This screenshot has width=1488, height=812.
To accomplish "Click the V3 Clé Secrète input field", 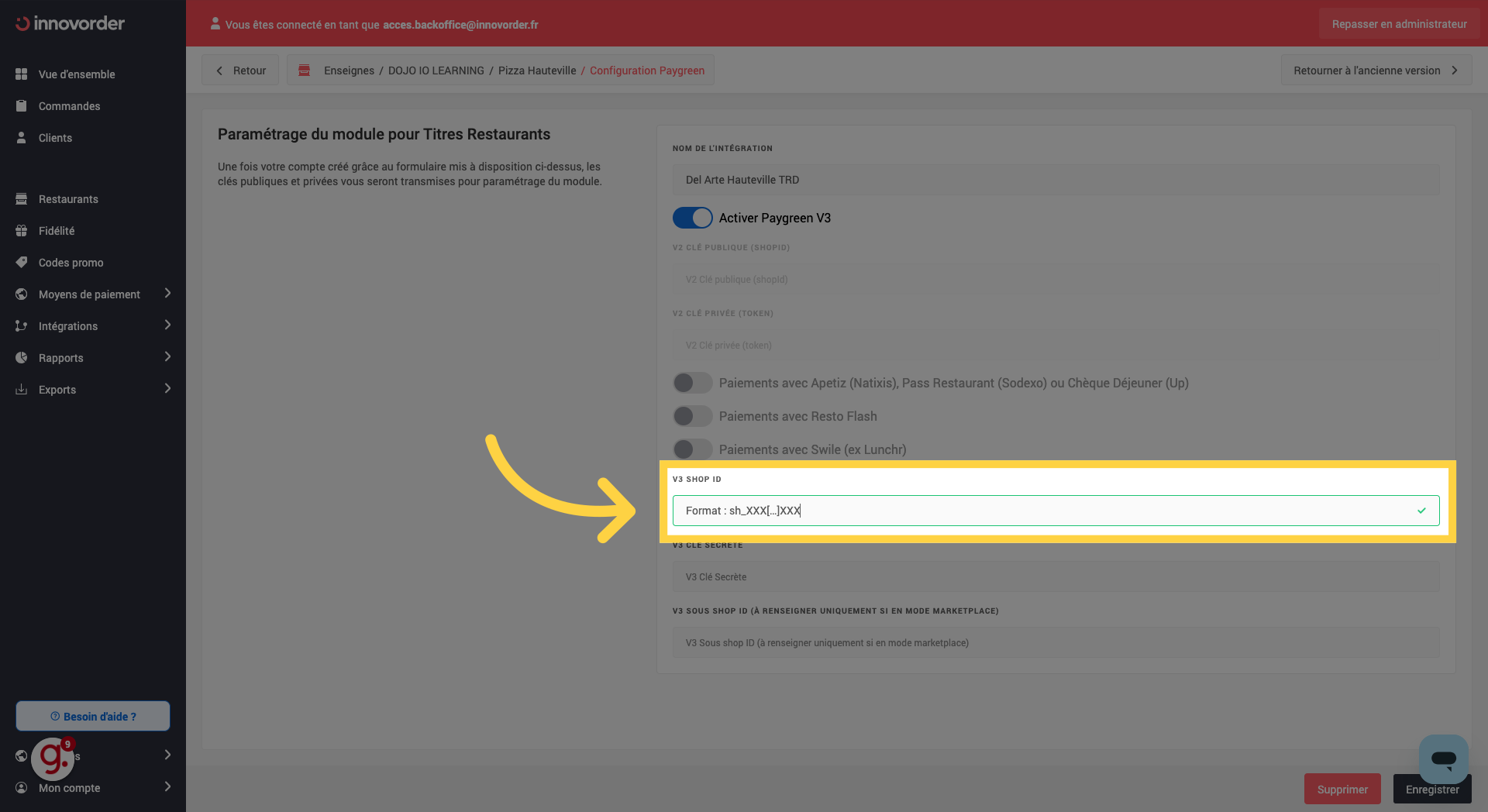I will tap(1056, 577).
